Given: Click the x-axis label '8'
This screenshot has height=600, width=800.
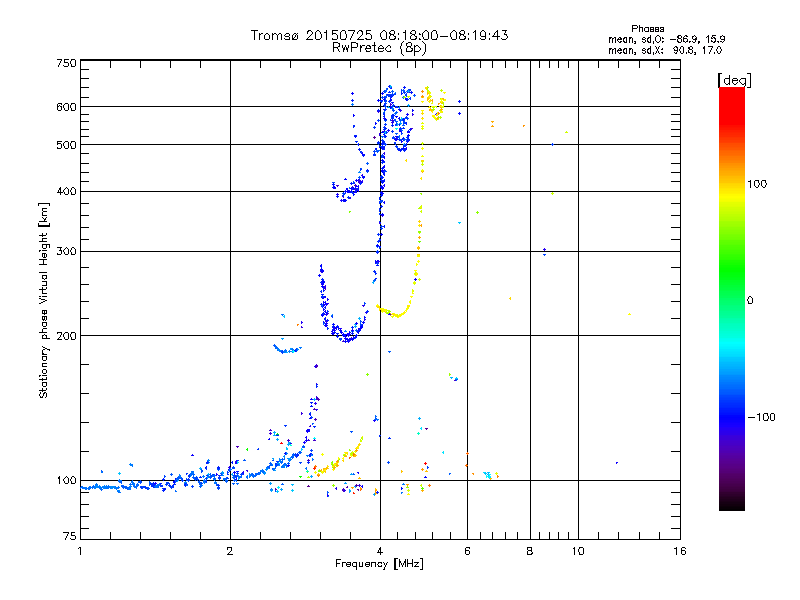Looking at the screenshot, I should pyautogui.click(x=530, y=551).
